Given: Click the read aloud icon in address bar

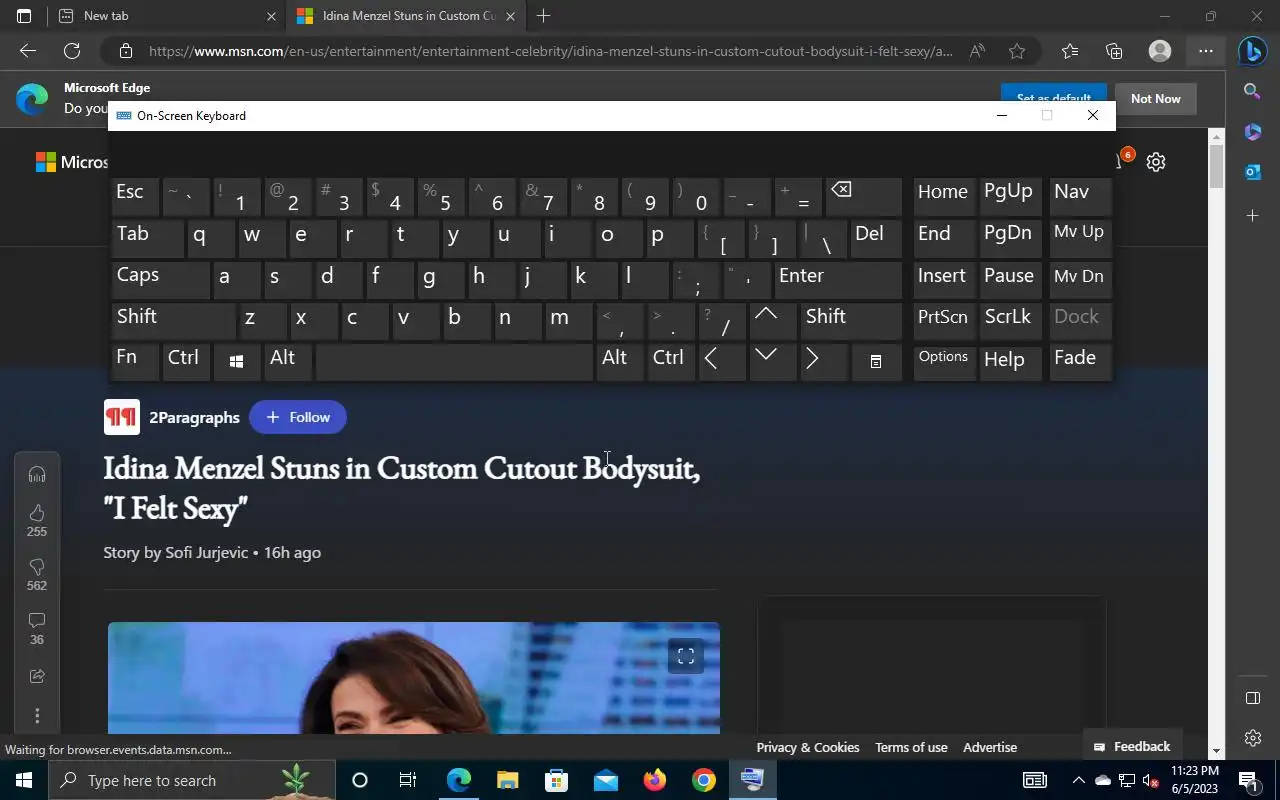Looking at the screenshot, I should pyautogui.click(x=977, y=51).
